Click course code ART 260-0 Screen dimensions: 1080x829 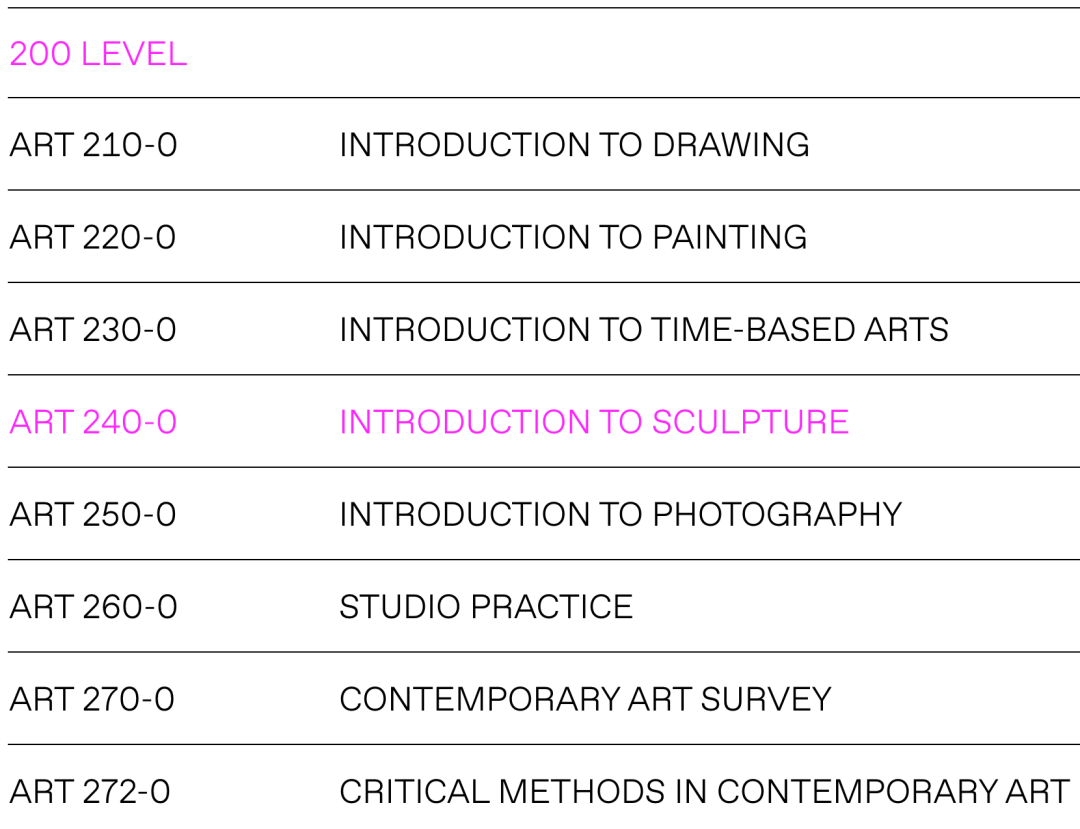93,607
